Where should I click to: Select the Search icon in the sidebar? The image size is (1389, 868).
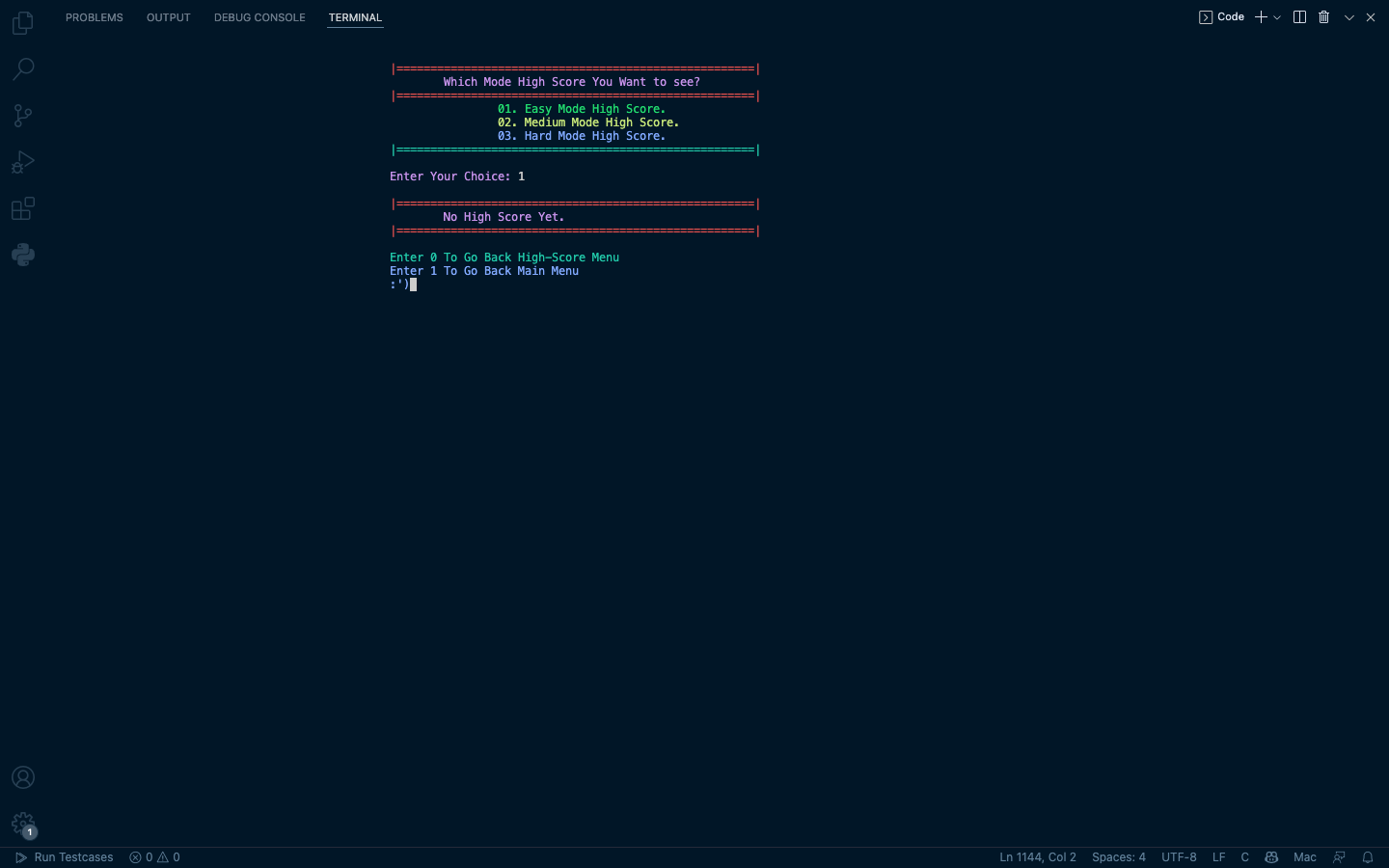[x=23, y=68]
